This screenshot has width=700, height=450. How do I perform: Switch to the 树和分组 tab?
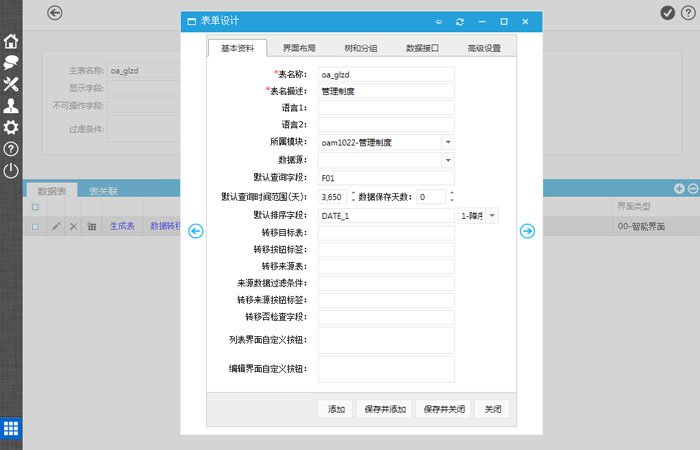361,48
